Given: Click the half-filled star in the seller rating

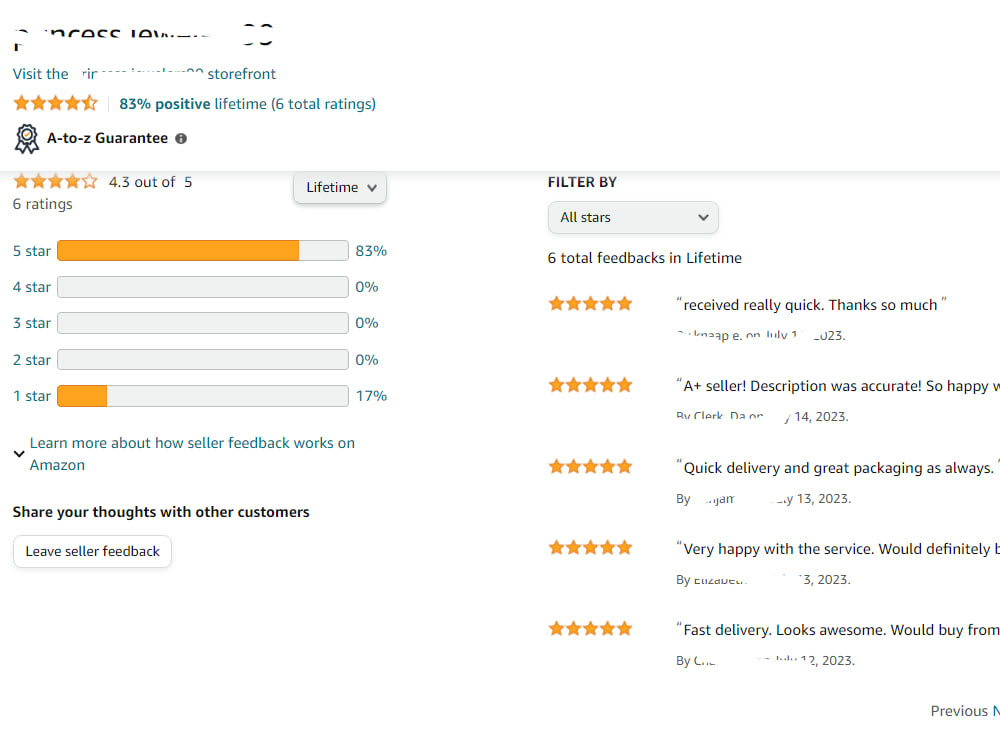Looking at the screenshot, I should tap(90, 102).
